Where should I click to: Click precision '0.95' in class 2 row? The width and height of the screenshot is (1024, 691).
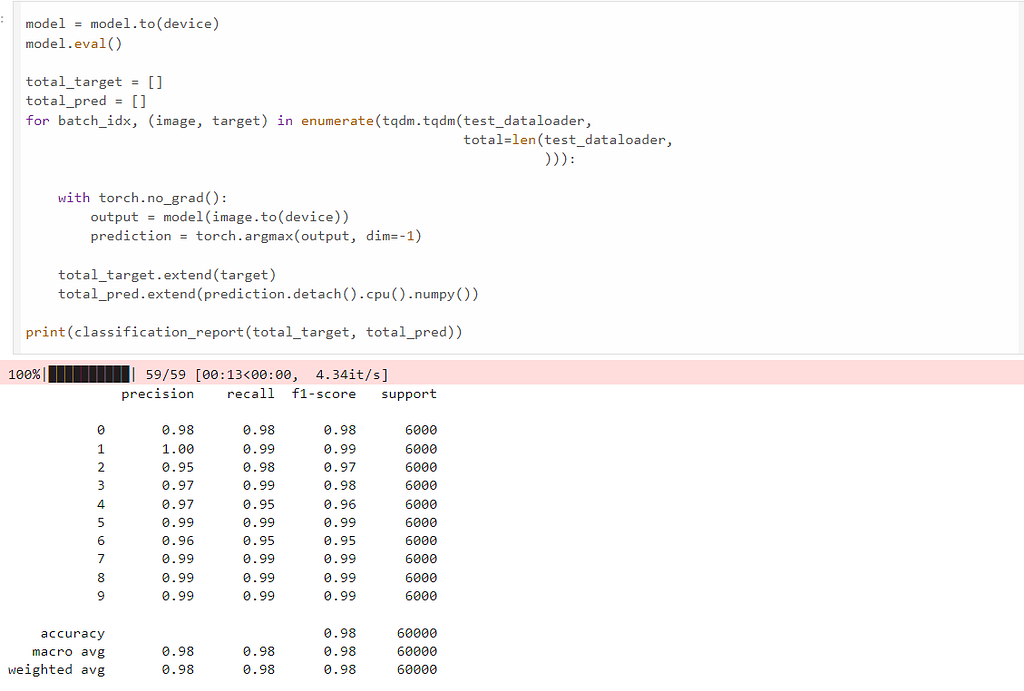point(178,467)
